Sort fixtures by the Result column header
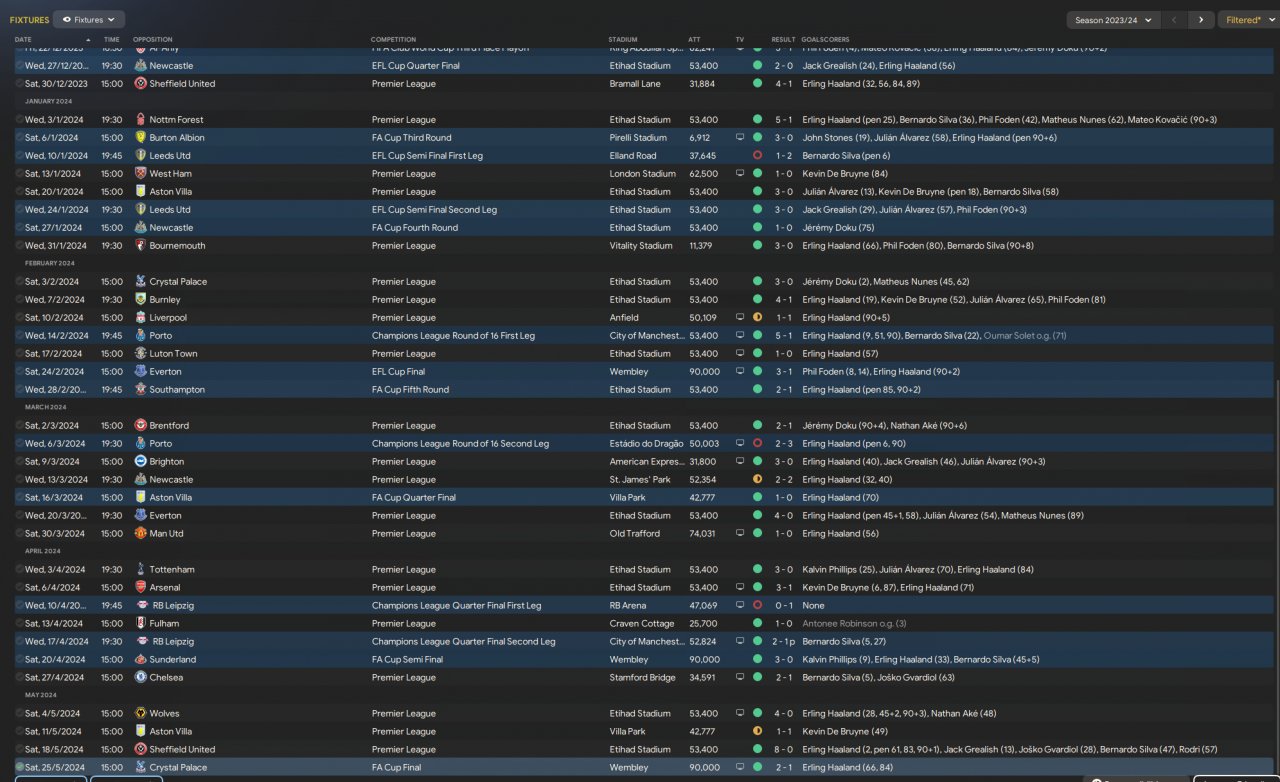 (x=783, y=40)
